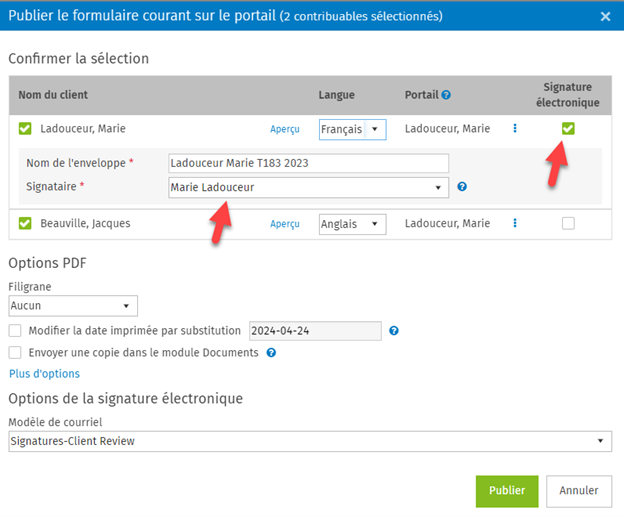624x517 pixels.
Task: Click the Beauville, Jacques client name
Action: pyautogui.click(x=85, y=223)
